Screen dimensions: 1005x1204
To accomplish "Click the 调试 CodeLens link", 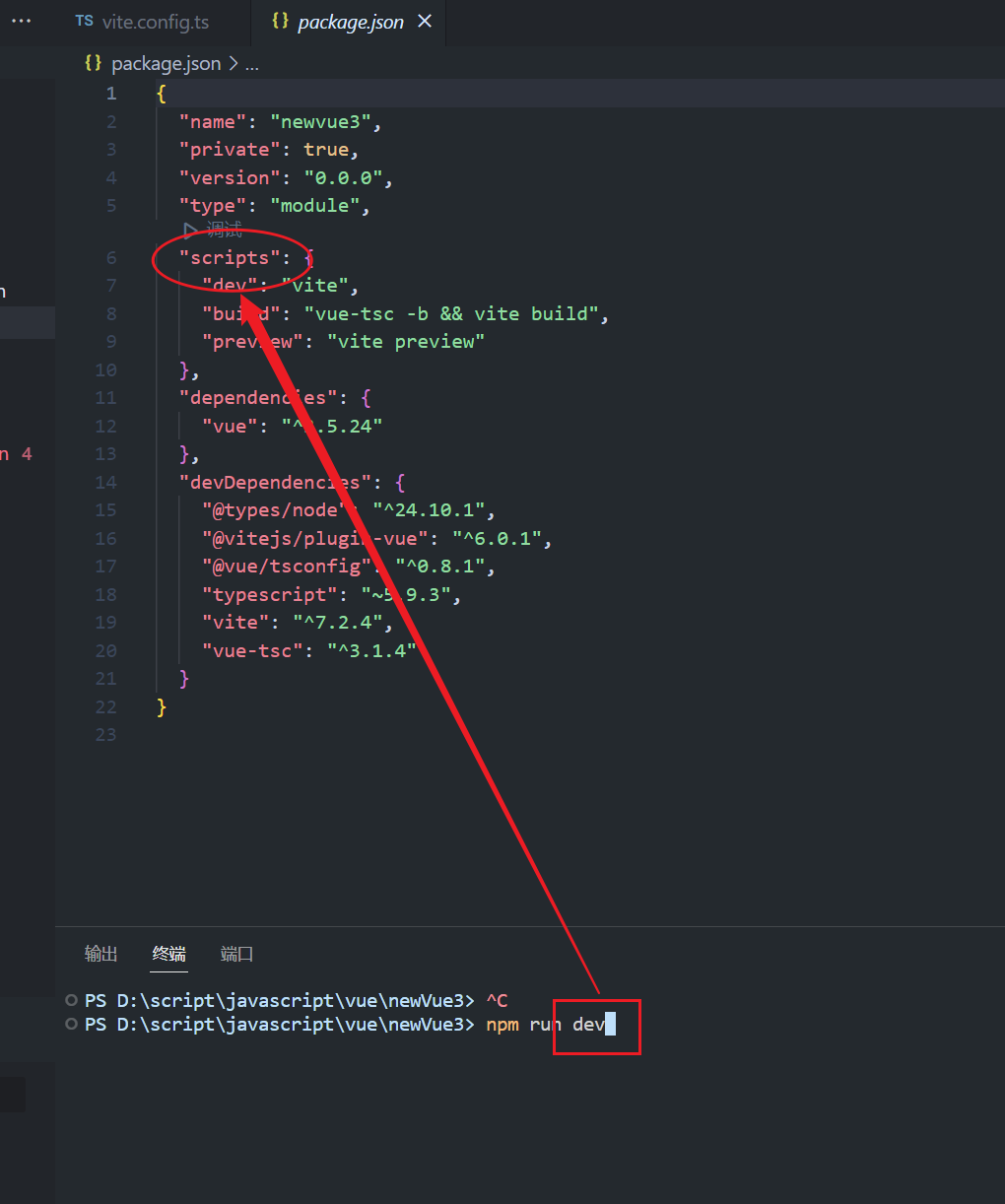I will click(x=224, y=231).
